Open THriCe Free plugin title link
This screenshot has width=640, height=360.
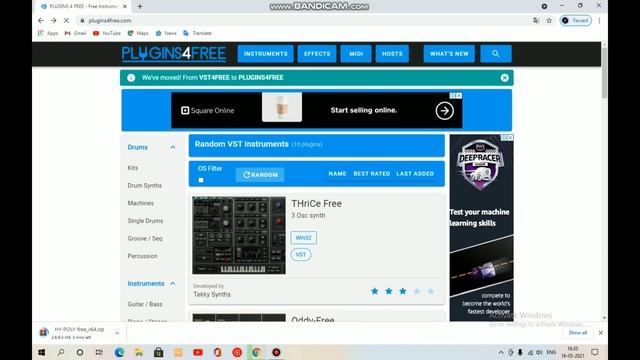(x=316, y=203)
